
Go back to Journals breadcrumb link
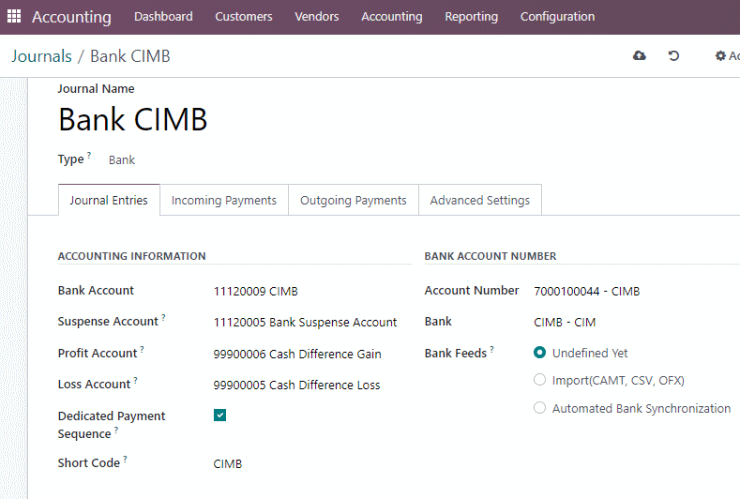[42, 56]
